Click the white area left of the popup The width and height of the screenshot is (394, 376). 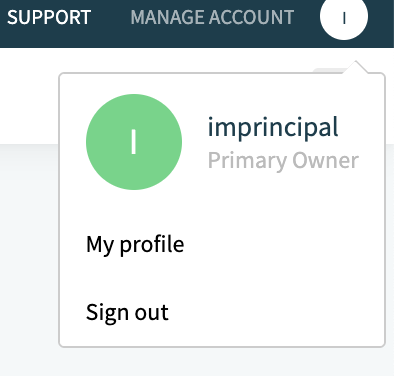pyautogui.click(x=29, y=97)
